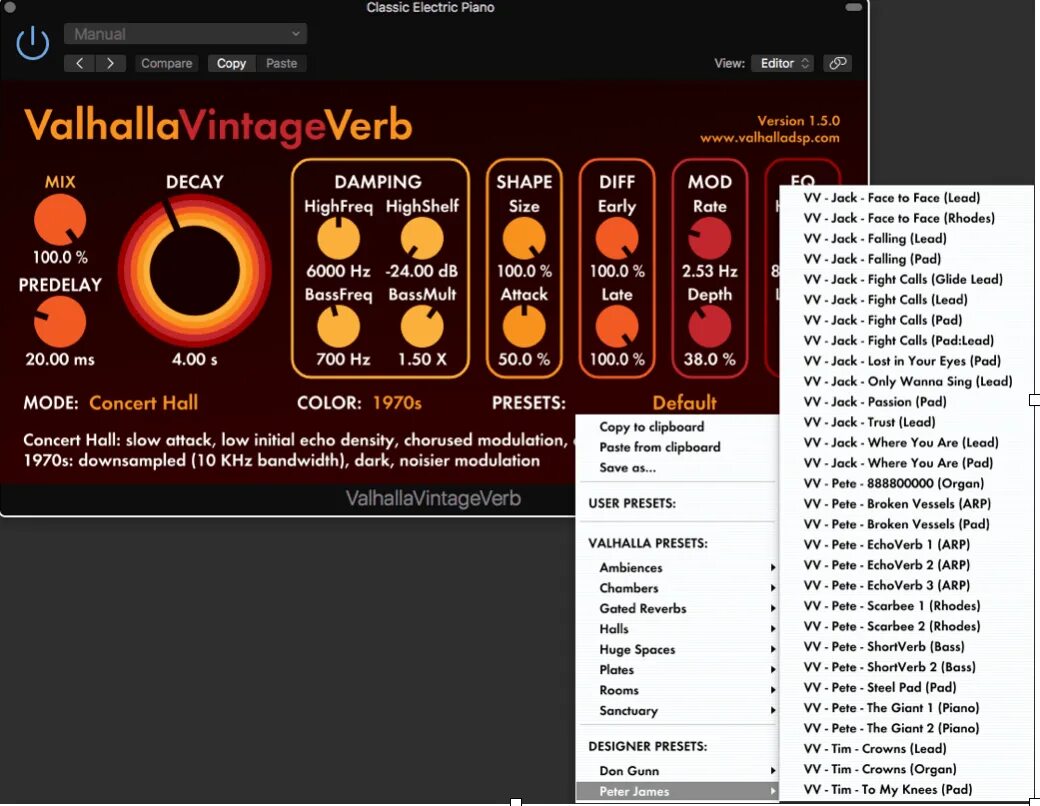
Task: Load VV - Pete - The Giant 1 (Piano)
Action: pos(907,708)
